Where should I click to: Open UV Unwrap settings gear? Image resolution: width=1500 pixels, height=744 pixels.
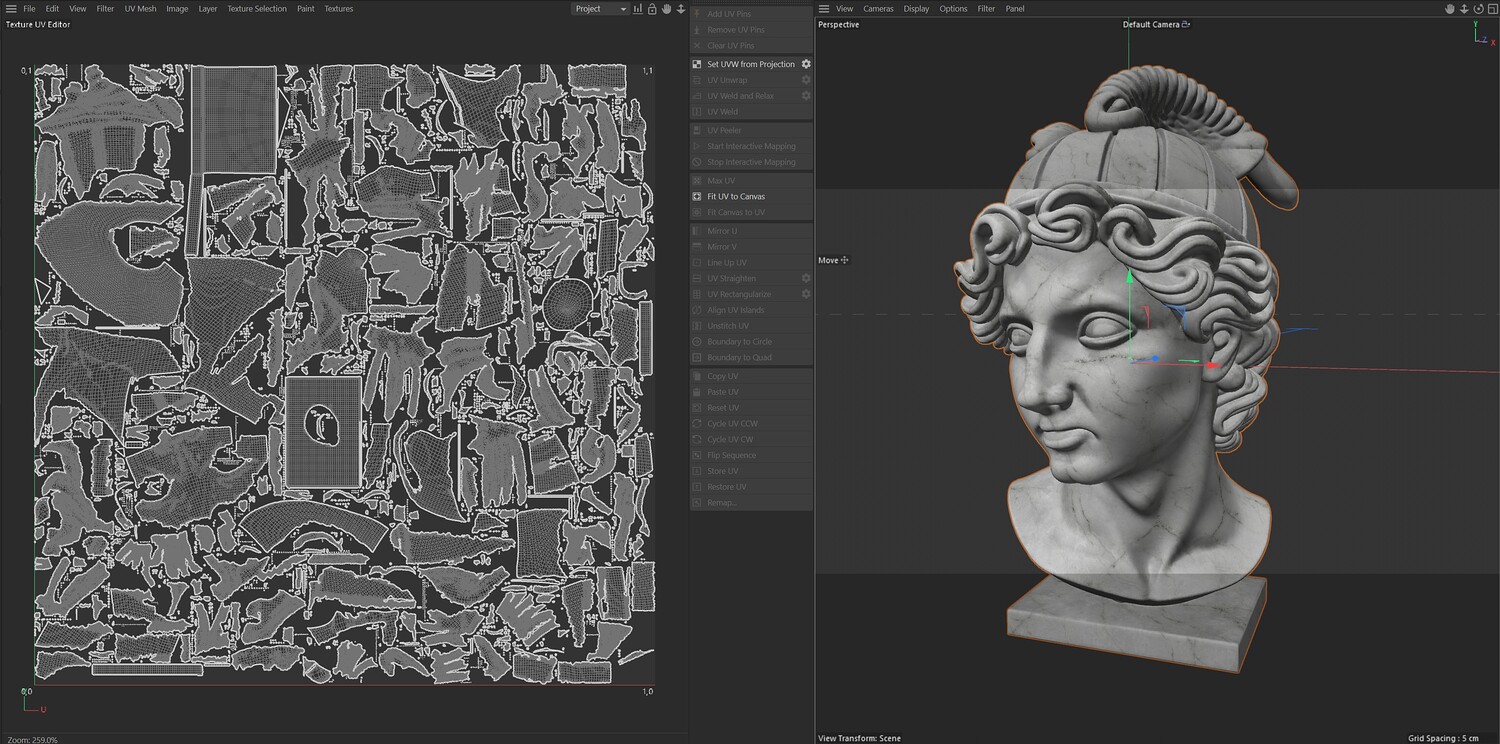pyautogui.click(x=806, y=80)
